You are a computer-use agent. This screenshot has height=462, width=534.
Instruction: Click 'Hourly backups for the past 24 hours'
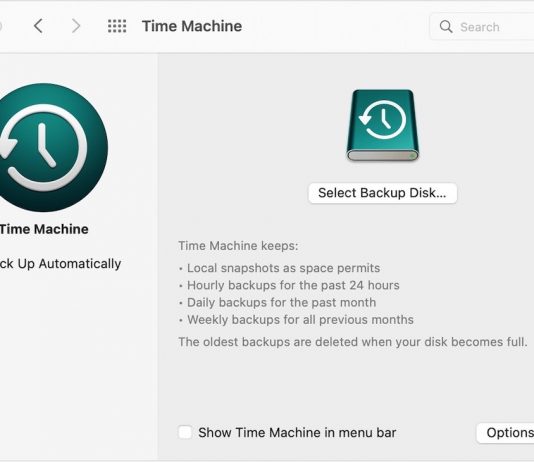[293, 285]
